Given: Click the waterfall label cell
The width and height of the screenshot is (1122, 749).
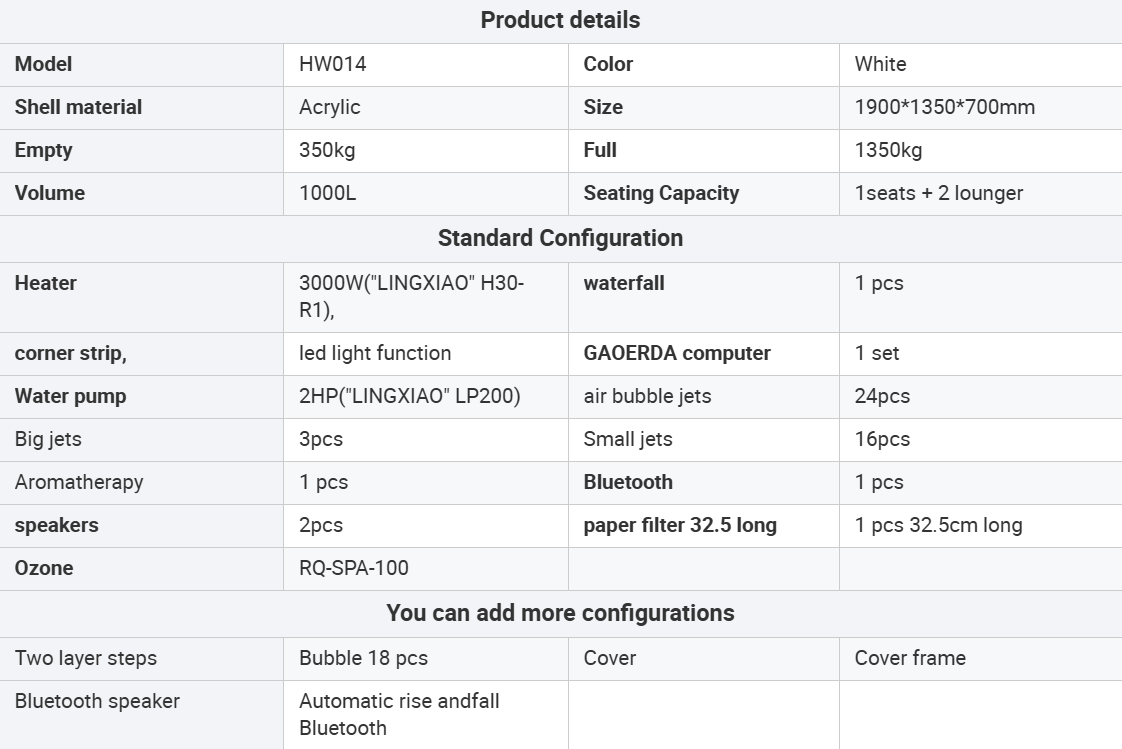Looking at the screenshot, I should (624, 283).
